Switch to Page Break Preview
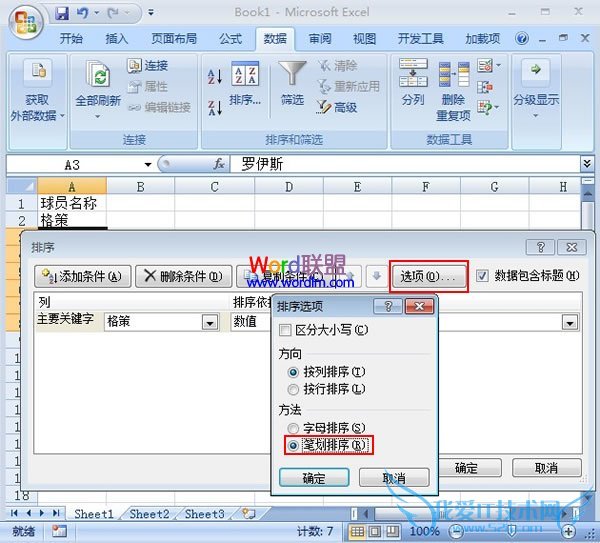Screen dimensions: 600x543 pos(392,531)
